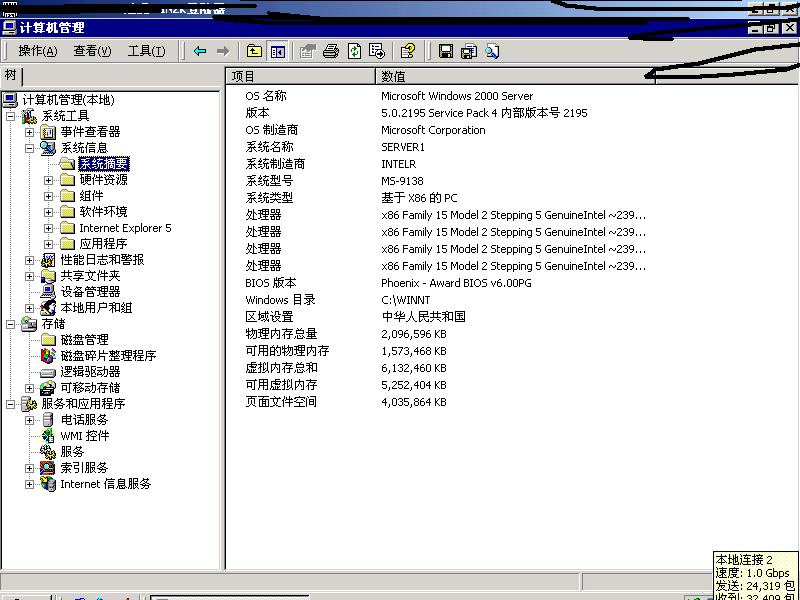This screenshot has width=800, height=600.
Task: Click the 项目 column header
Action: pos(301,76)
